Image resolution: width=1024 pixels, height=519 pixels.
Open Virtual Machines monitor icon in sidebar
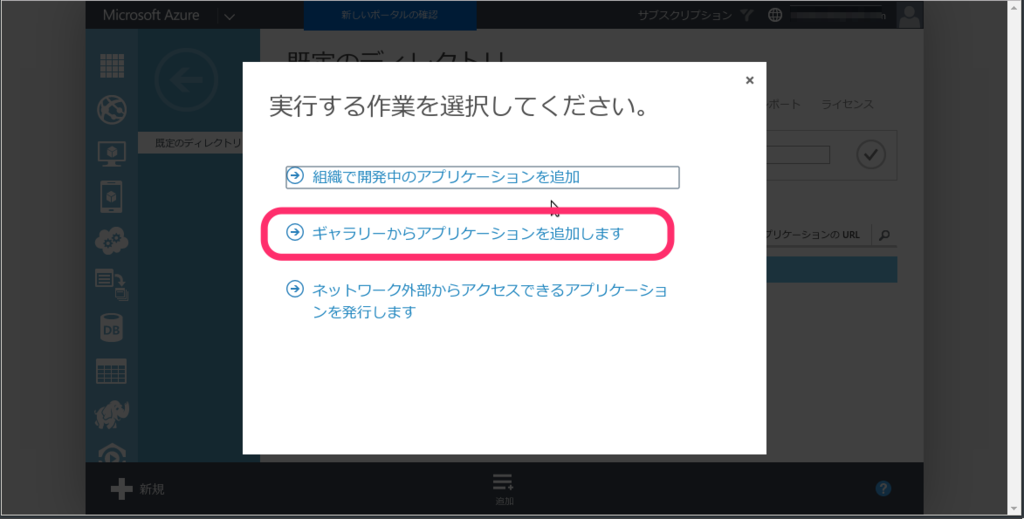point(112,153)
